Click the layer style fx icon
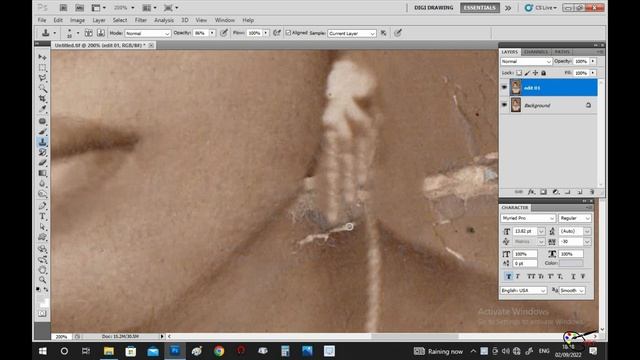 point(531,192)
